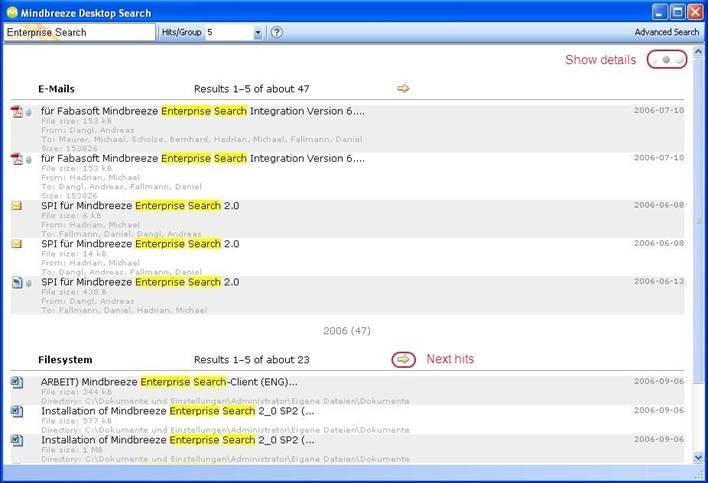Click the window resize grip in status bar
This screenshot has height=483, width=708.
[699, 474]
